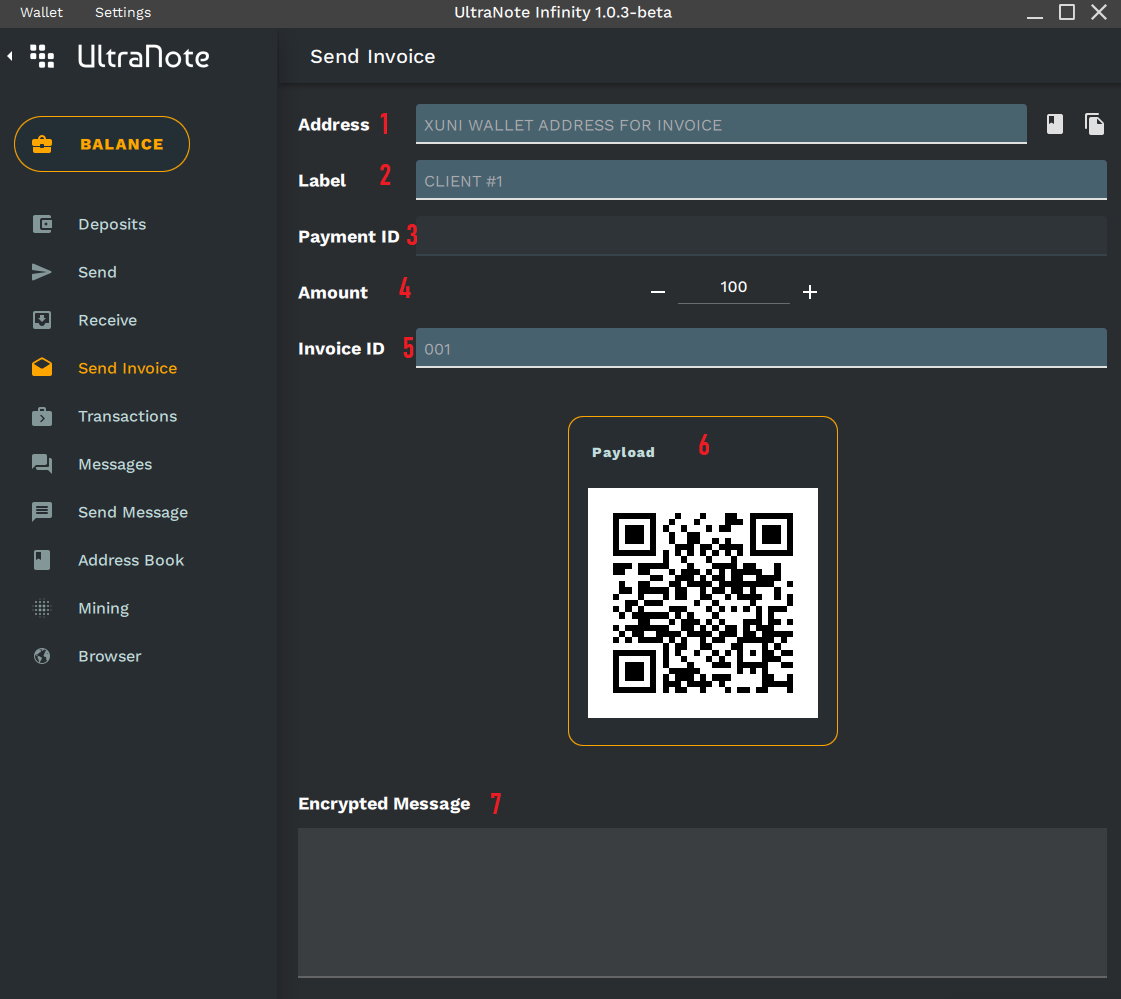Open the Wallet menu
The image size is (1121, 999).
pos(41,12)
